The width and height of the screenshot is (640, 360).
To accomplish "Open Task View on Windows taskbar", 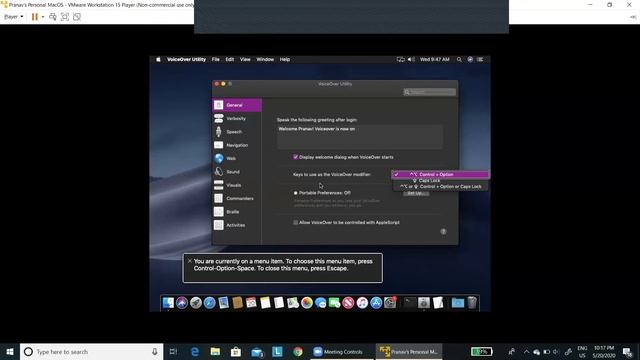I will (x=173, y=352).
